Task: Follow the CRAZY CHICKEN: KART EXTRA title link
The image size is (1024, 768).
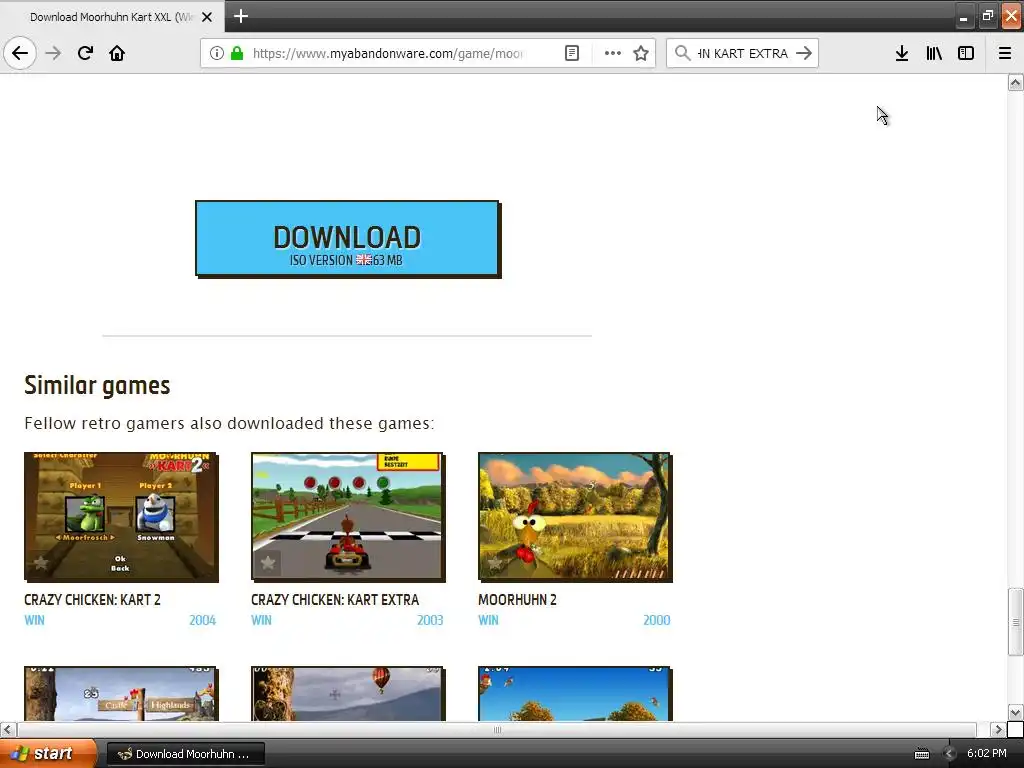Action: click(x=335, y=600)
